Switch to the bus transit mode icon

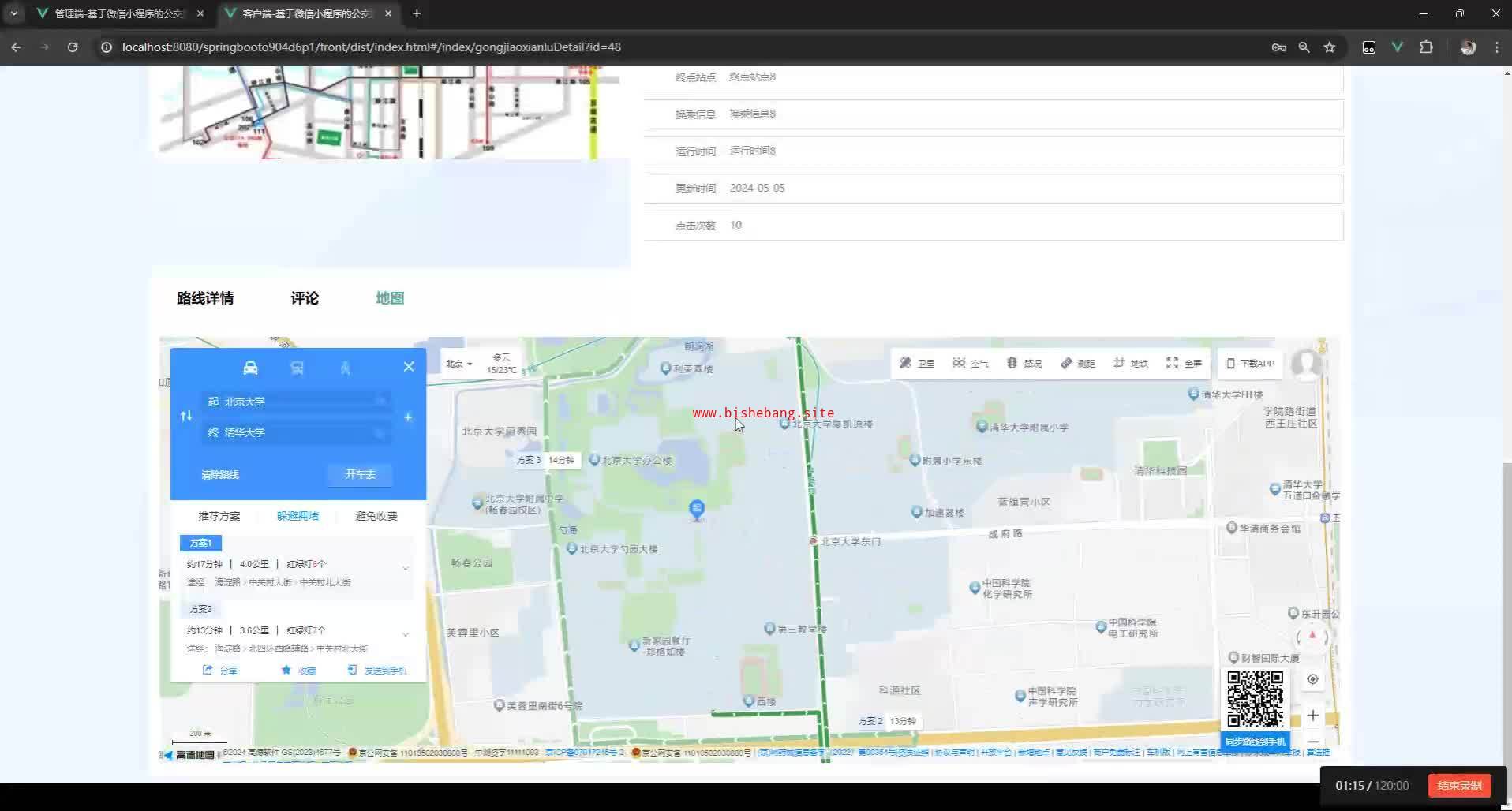(298, 368)
